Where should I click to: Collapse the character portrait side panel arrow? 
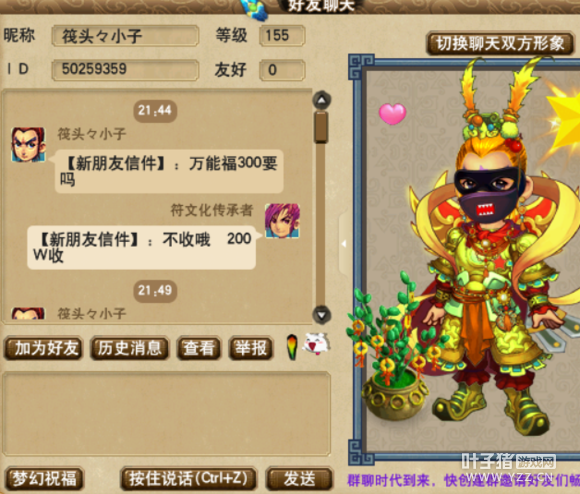click(344, 244)
